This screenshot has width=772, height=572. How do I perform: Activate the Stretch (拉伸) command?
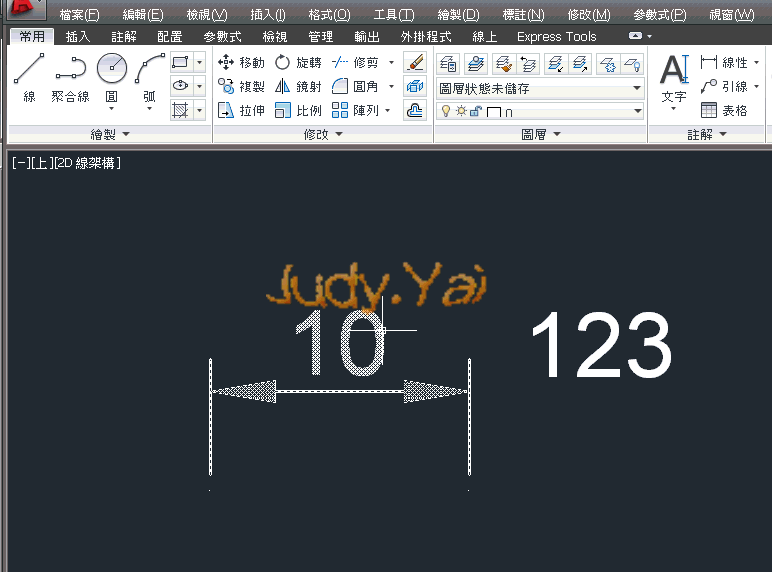[241, 110]
